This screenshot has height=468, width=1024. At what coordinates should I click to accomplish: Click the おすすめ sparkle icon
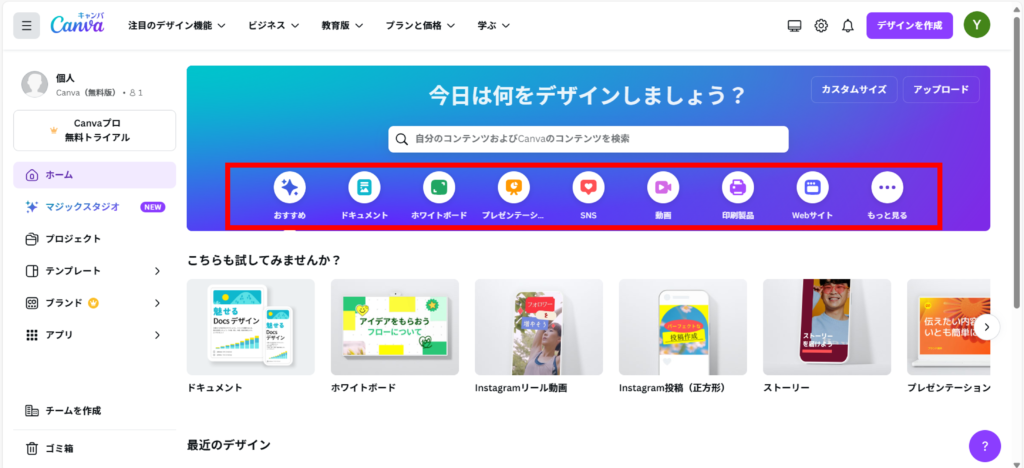289,187
